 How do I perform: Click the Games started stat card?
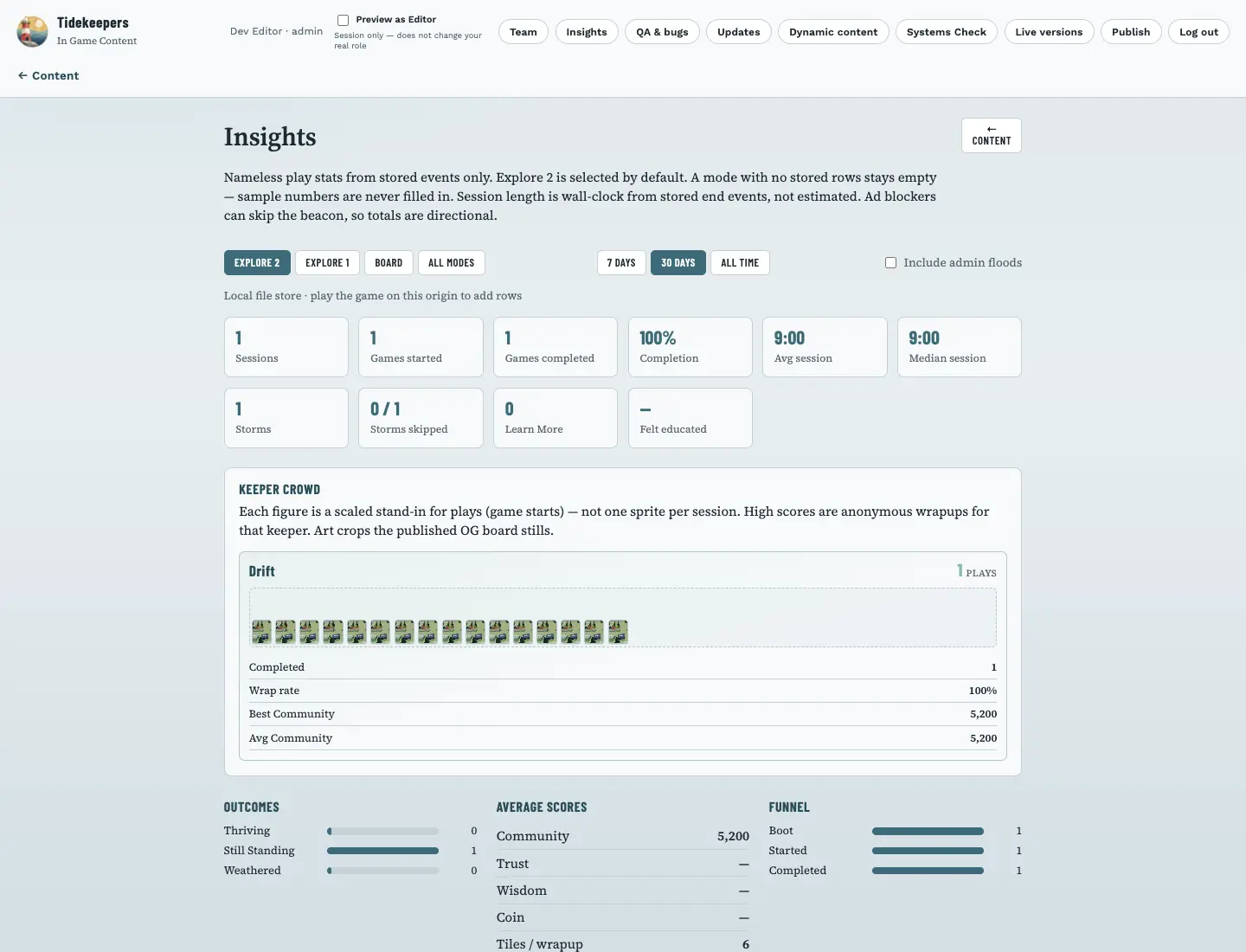(421, 347)
